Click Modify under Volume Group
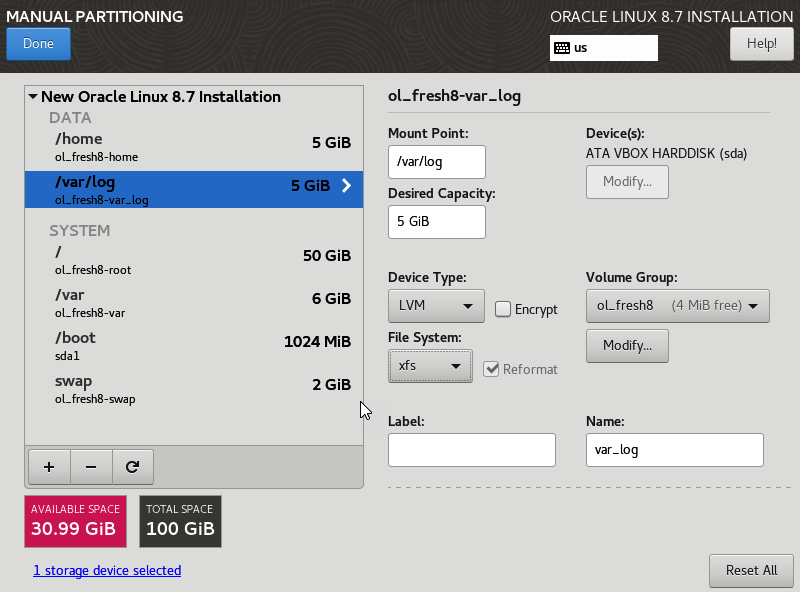 627,346
